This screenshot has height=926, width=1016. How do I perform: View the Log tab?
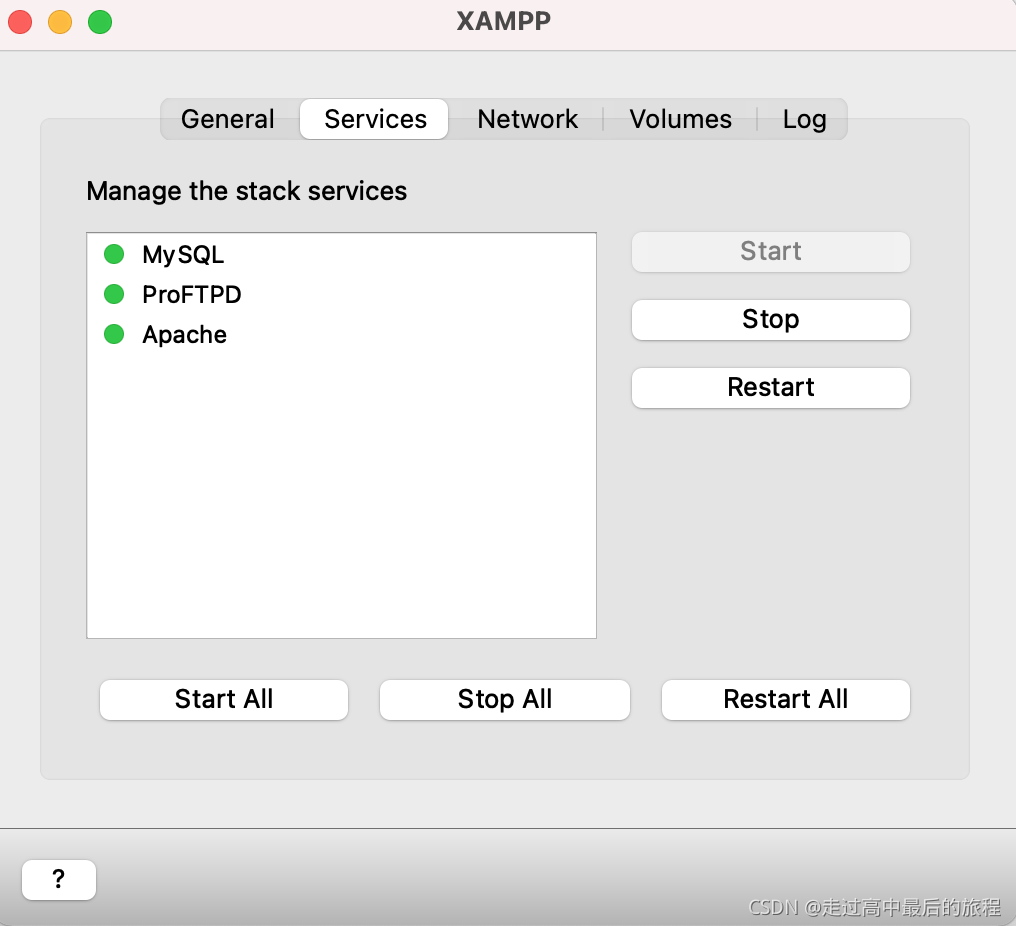click(803, 119)
